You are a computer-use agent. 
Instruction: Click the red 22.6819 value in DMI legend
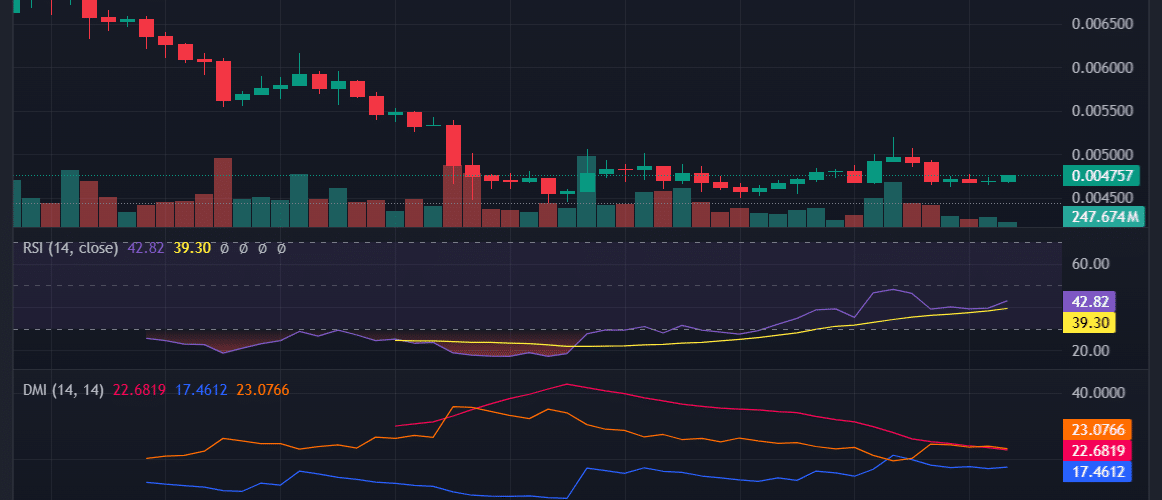tap(141, 389)
